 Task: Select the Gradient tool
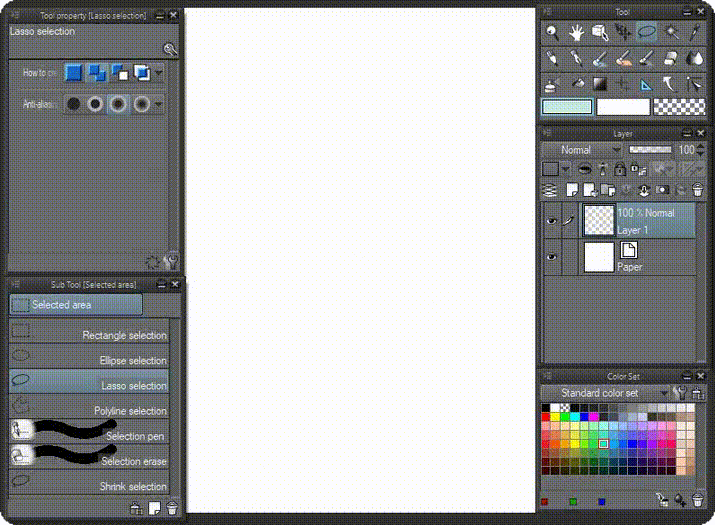[600, 83]
